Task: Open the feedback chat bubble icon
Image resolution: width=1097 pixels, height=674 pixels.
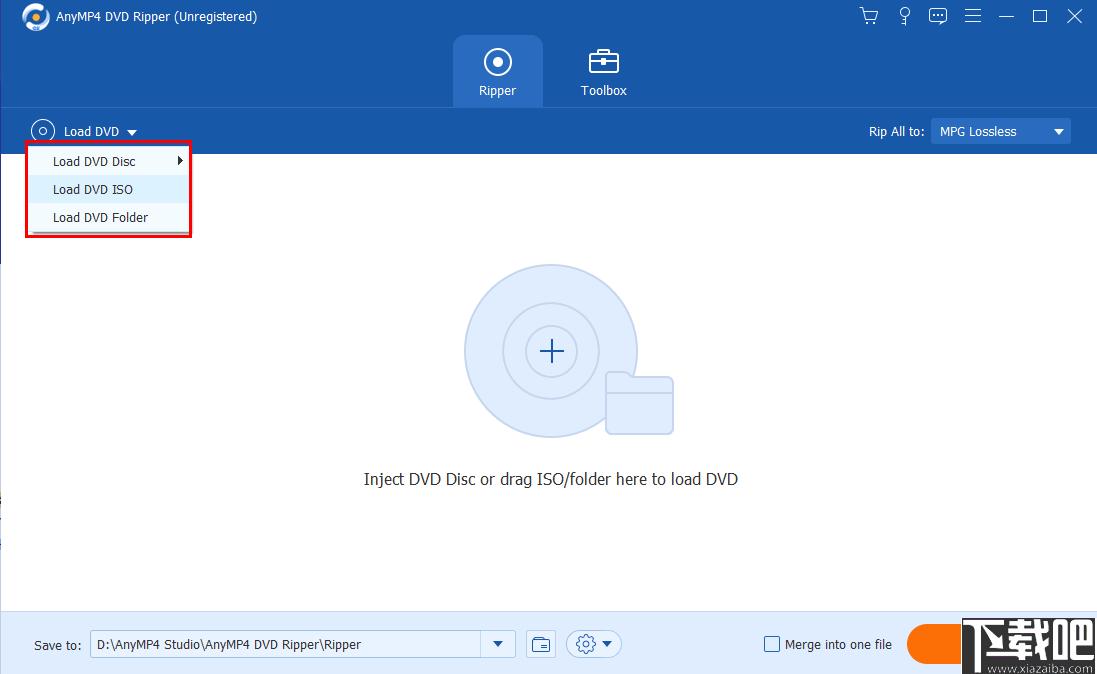Action: (937, 16)
